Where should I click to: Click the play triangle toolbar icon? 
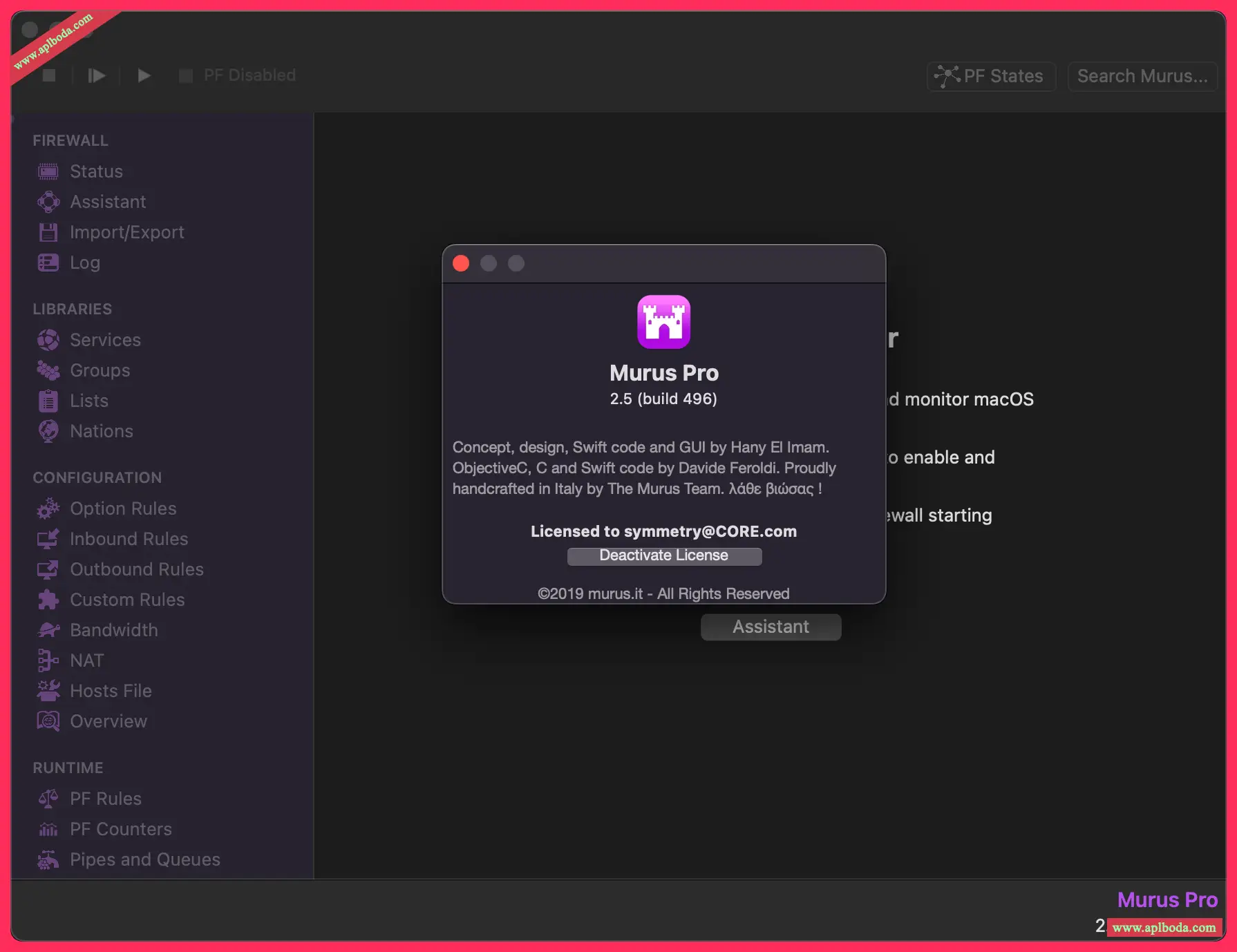(x=144, y=75)
